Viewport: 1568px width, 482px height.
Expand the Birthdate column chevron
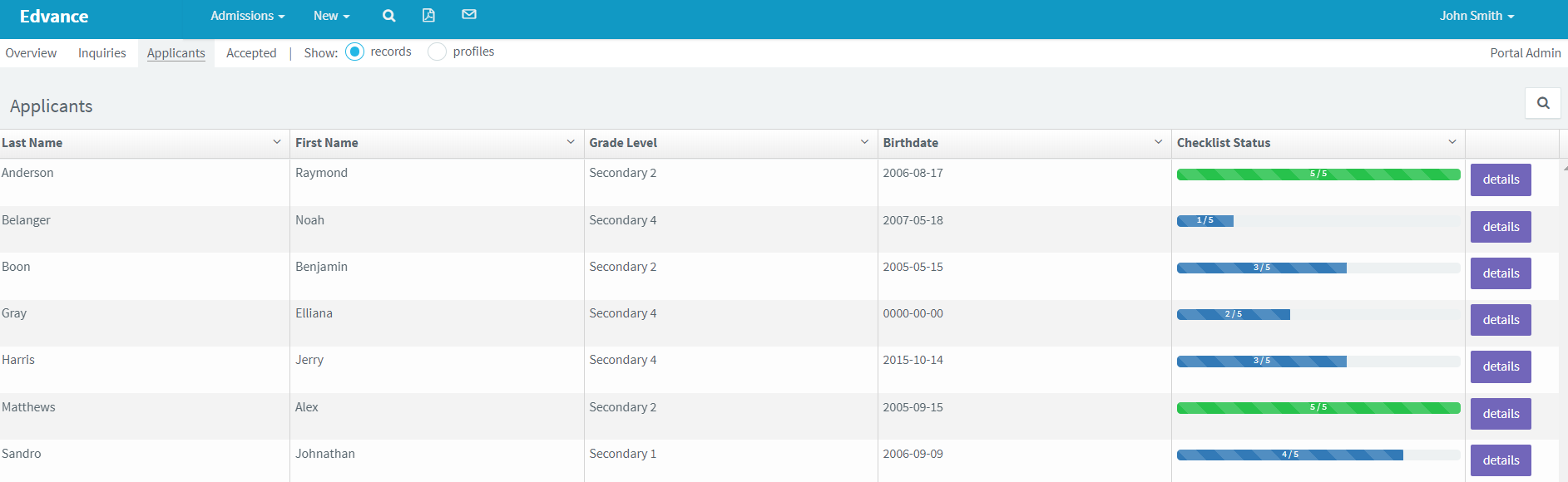pyautogui.click(x=1158, y=142)
